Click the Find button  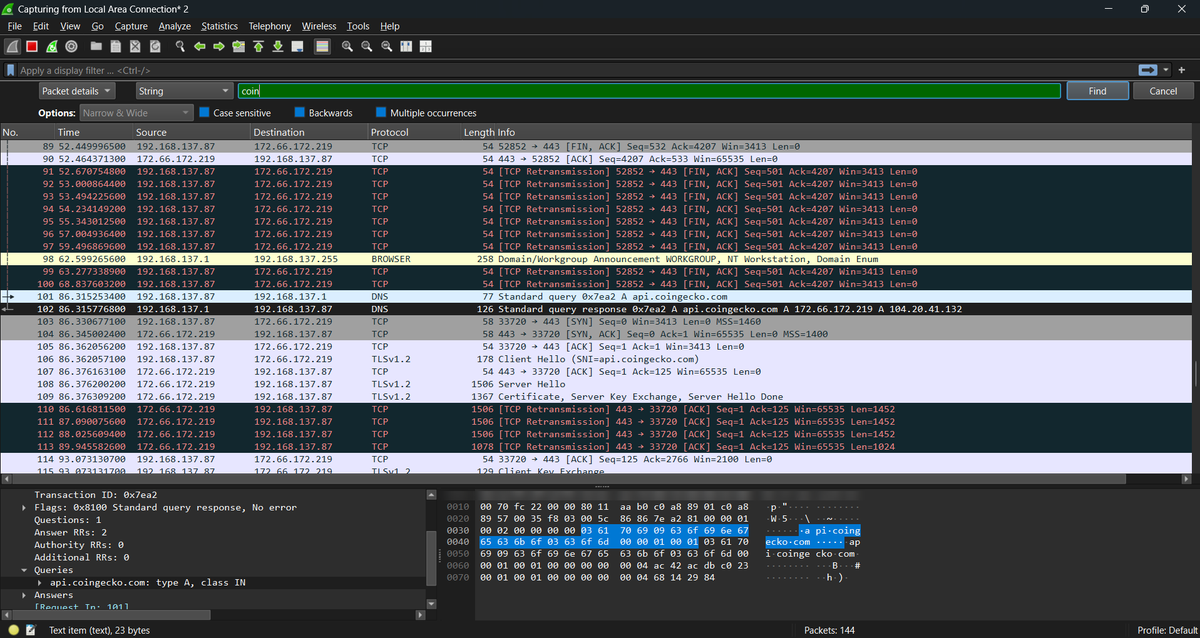[x=1097, y=91]
